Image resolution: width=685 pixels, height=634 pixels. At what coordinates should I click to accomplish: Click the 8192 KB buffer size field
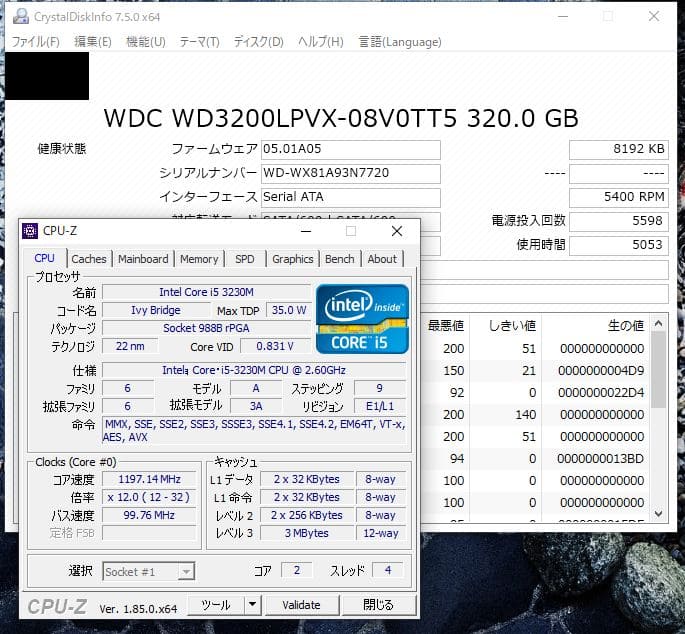(x=619, y=149)
